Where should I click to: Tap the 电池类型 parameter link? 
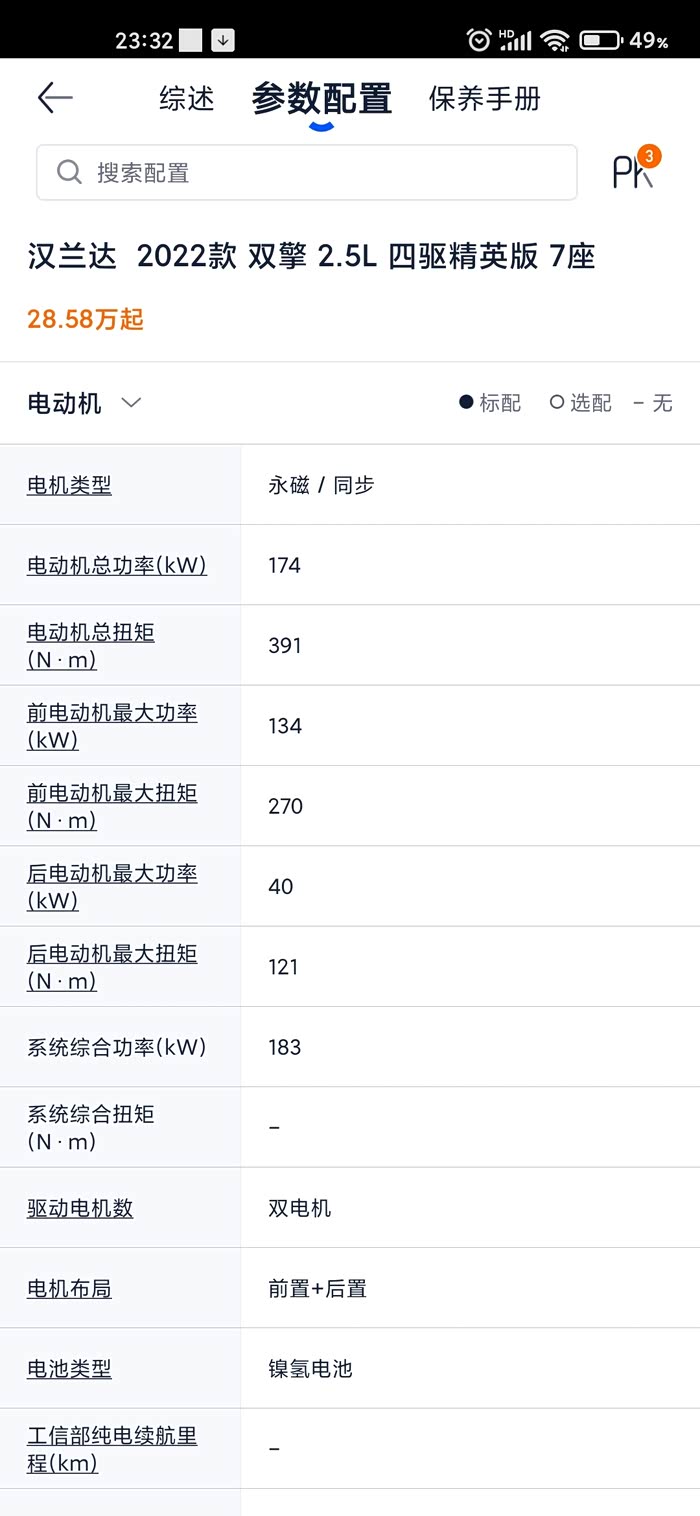point(69,1369)
